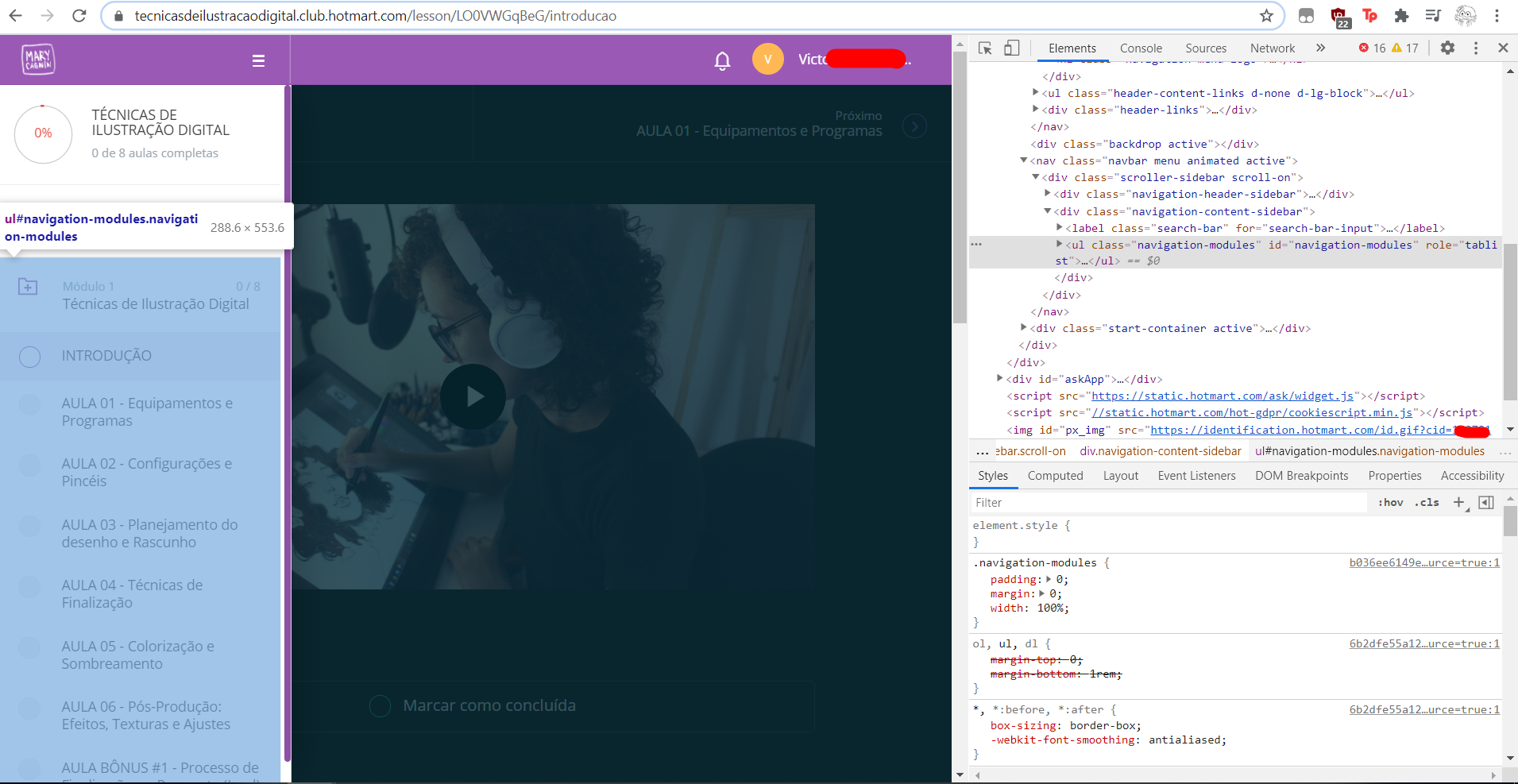The image size is (1518, 784).
Task: Open the Event Listeners tab
Action: [x=1196, y=476]
